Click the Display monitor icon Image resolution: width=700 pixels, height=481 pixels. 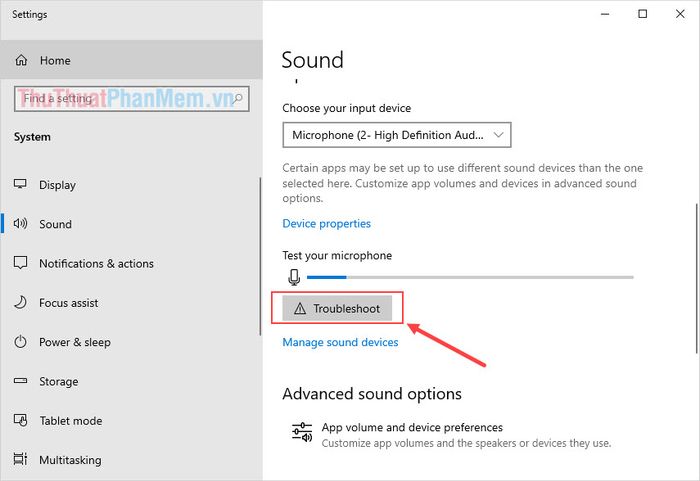pos(20,184)
